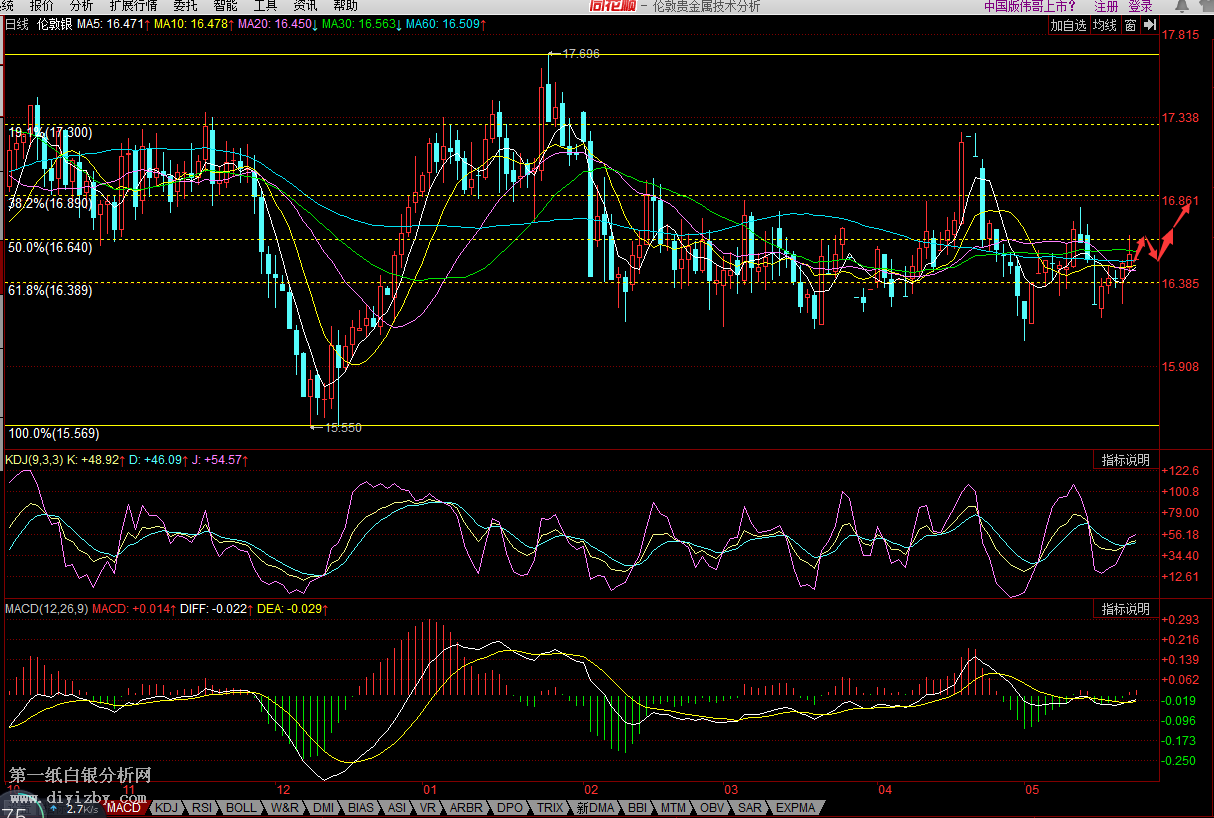
Task: Click the 17.696 high price marker
Action: (x=580, y=54)
